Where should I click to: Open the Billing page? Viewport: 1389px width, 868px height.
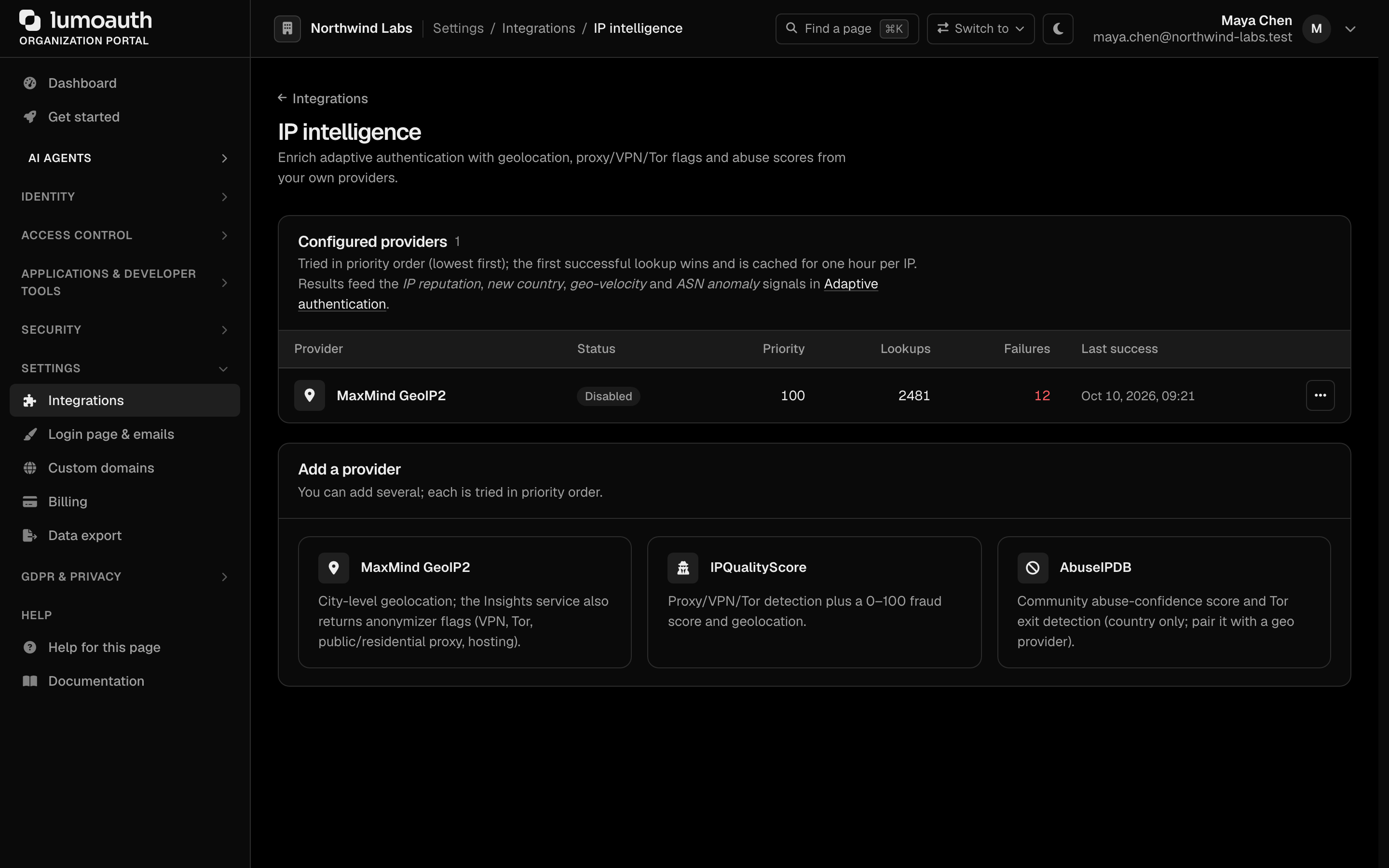[124, 502]
